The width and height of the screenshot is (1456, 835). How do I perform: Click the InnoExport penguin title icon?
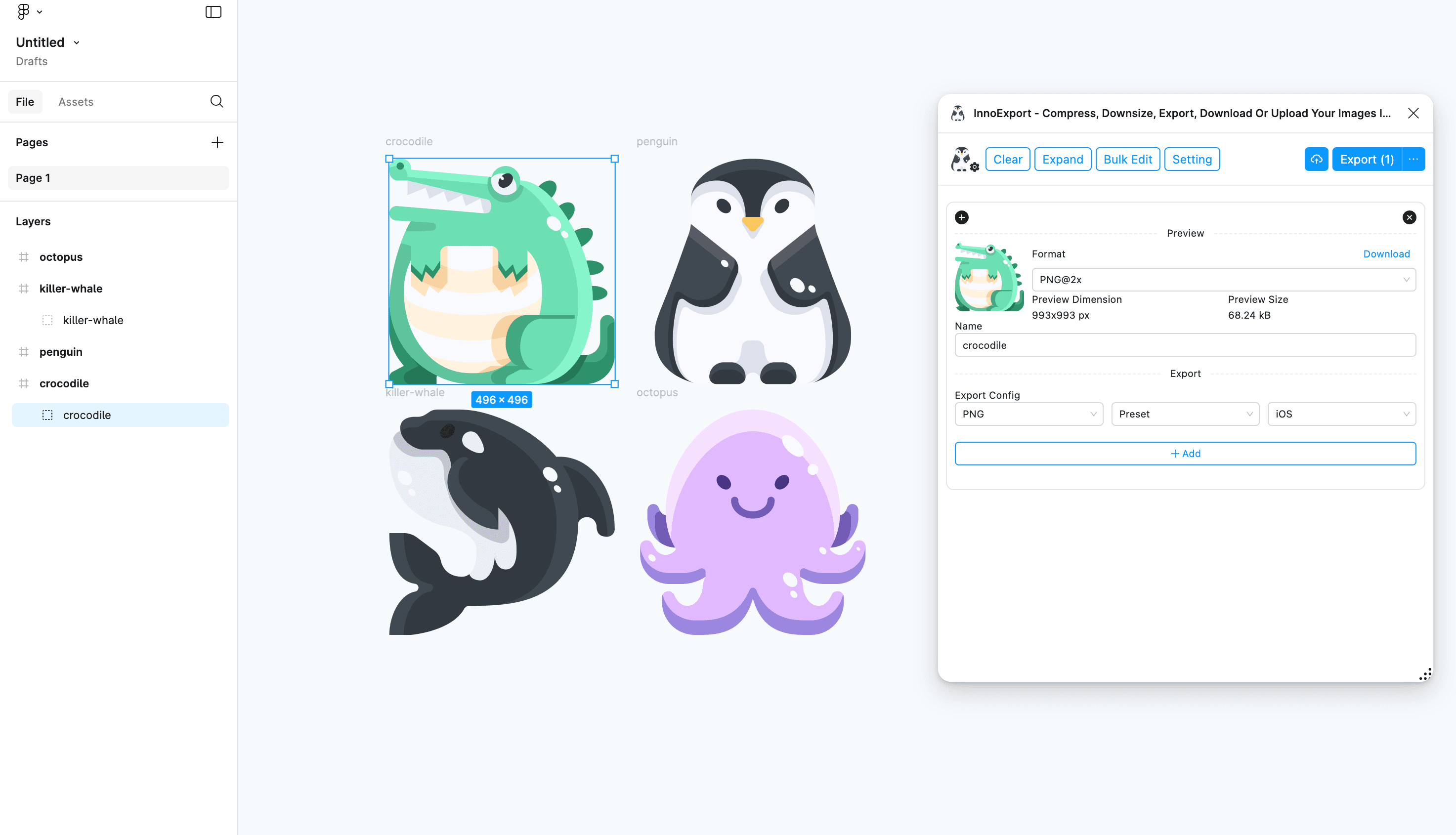pyautogui.click(x=957, y=113)
